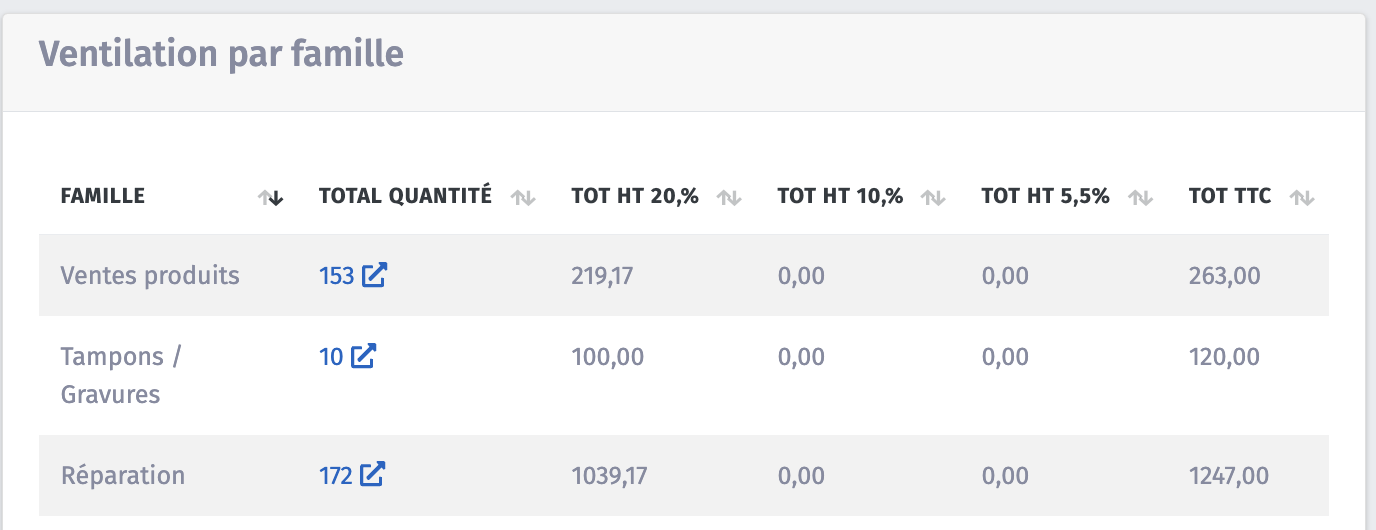Click Ventilation par famille panel title
Image resolution: width=1376 pixels, height=530 pixels.
click(221, 53)
